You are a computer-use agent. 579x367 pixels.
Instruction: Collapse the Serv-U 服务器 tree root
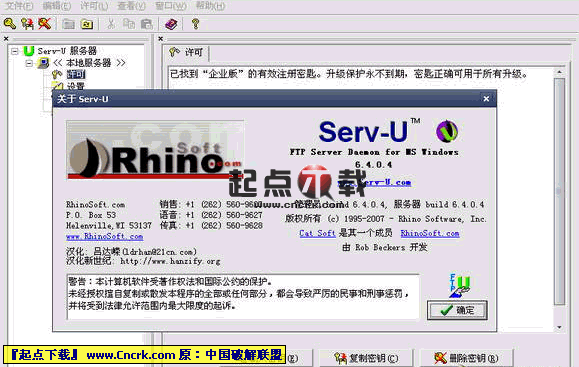[14, 51]
